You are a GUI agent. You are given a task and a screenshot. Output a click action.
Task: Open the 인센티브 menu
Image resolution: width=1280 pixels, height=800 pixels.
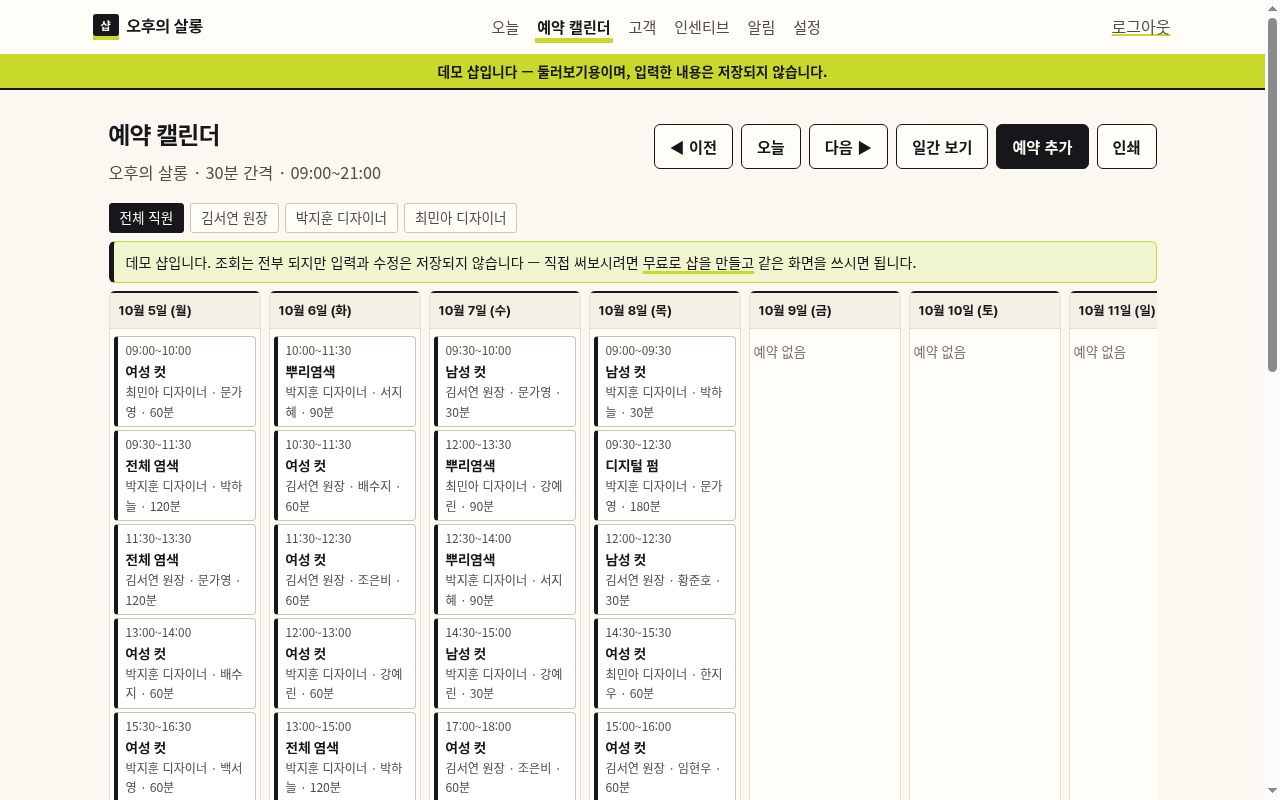(702, 27)
